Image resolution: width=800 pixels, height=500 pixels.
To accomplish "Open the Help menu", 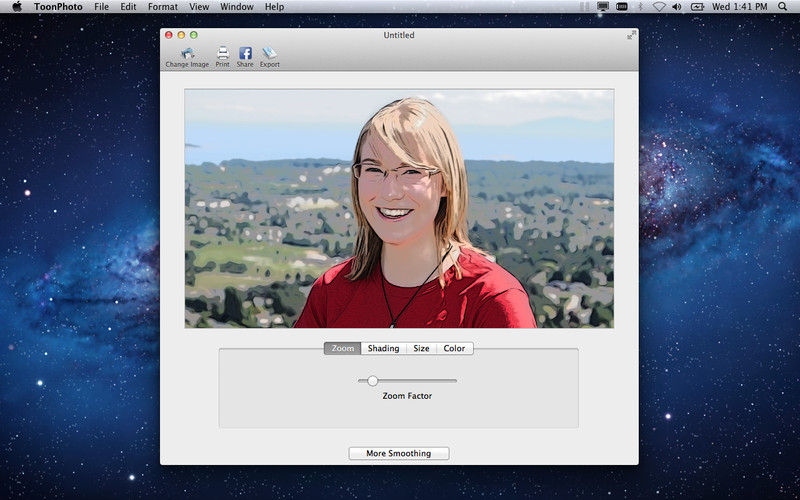I will pos(274,7).
